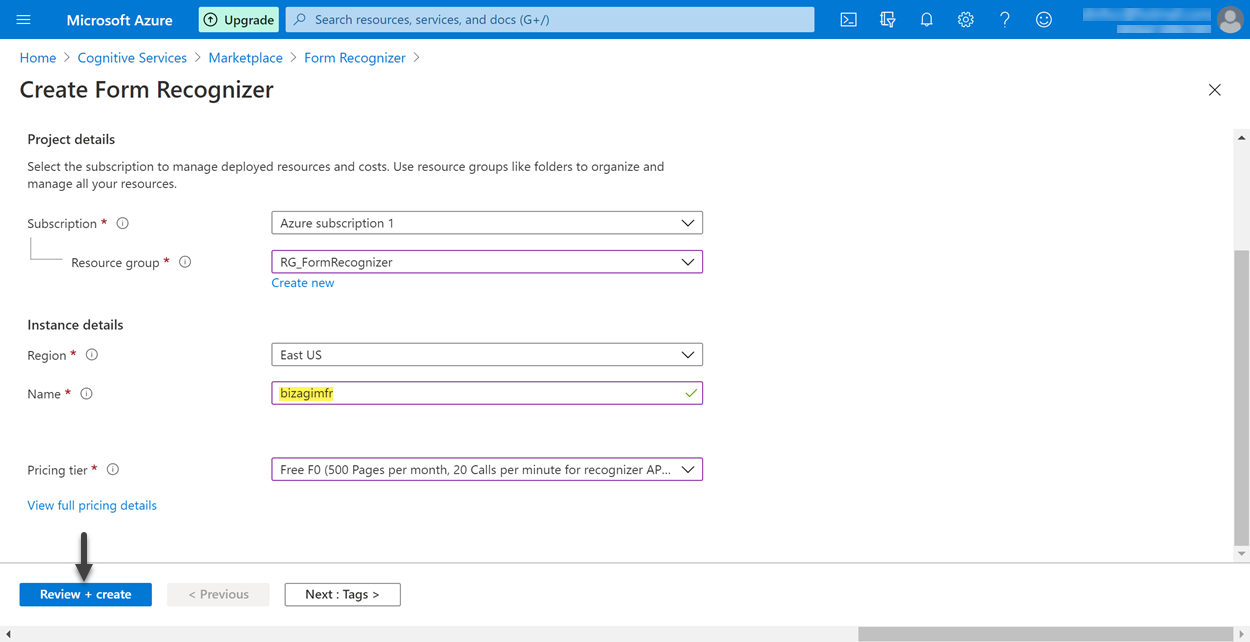Viewport: 1250px width, 642px height.
Task: Click the Microsoft Azure logo text
Action: [119, 20]
